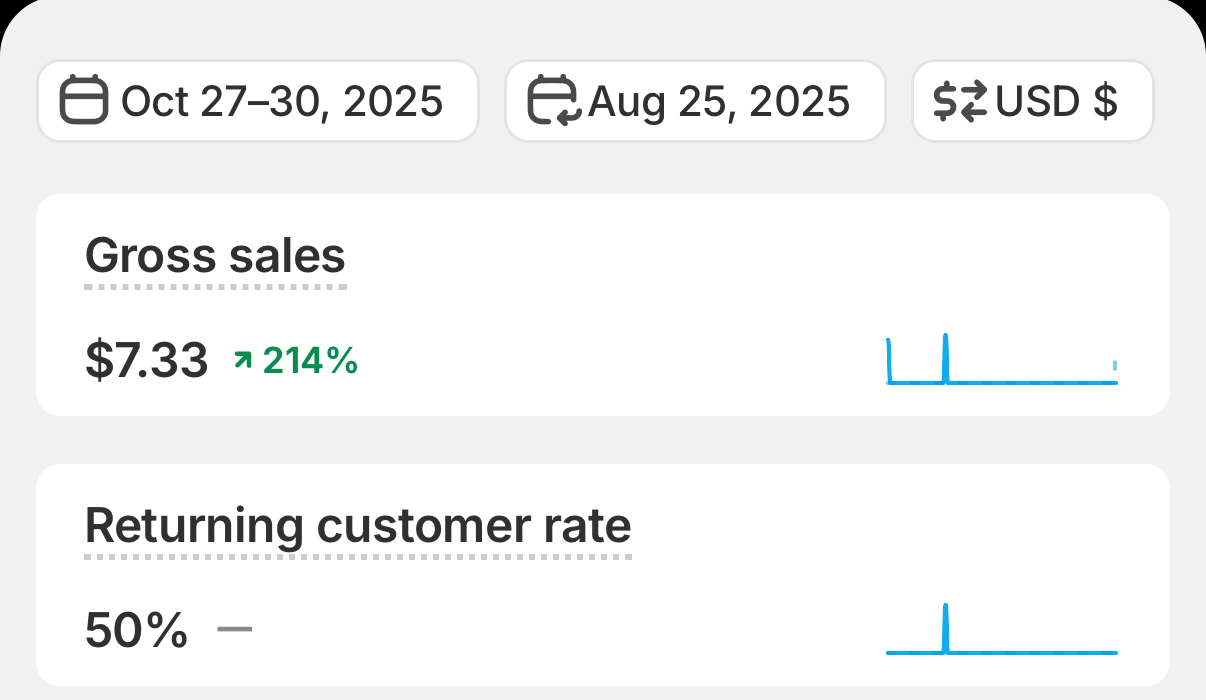Click the light blue end marker on Gross sales sparkline

(x=1115, y=367)
